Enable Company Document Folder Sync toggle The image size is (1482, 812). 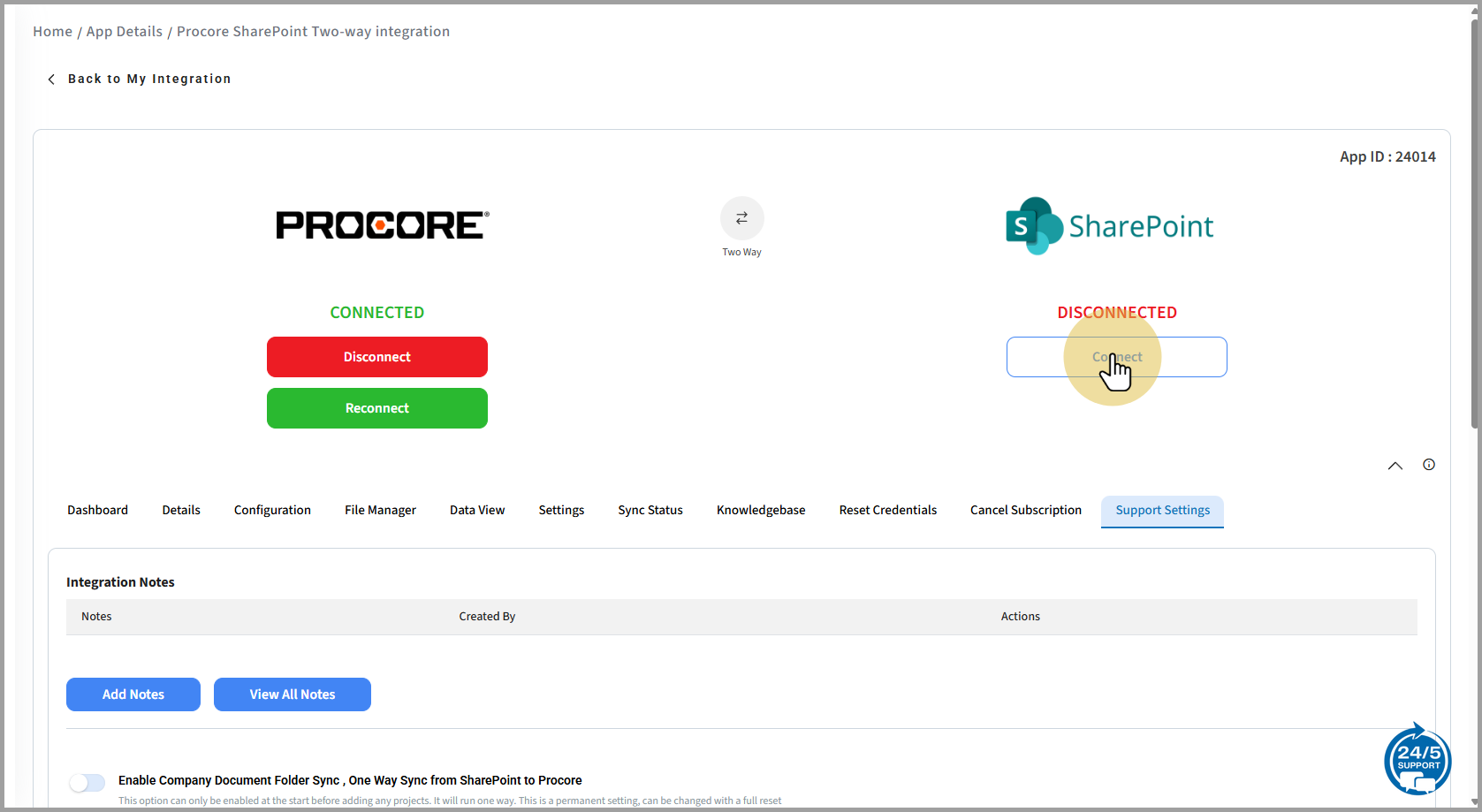pos(87,783)
